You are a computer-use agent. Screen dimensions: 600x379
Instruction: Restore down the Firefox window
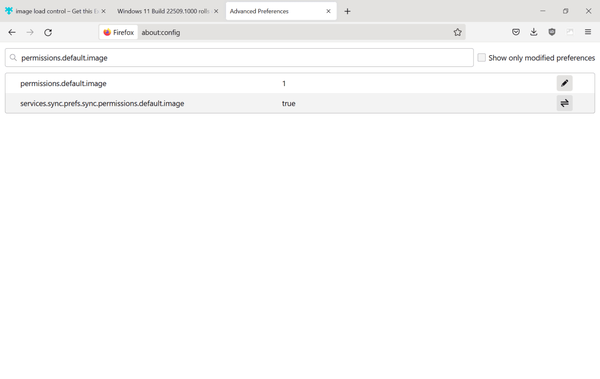tap(566, 11)
